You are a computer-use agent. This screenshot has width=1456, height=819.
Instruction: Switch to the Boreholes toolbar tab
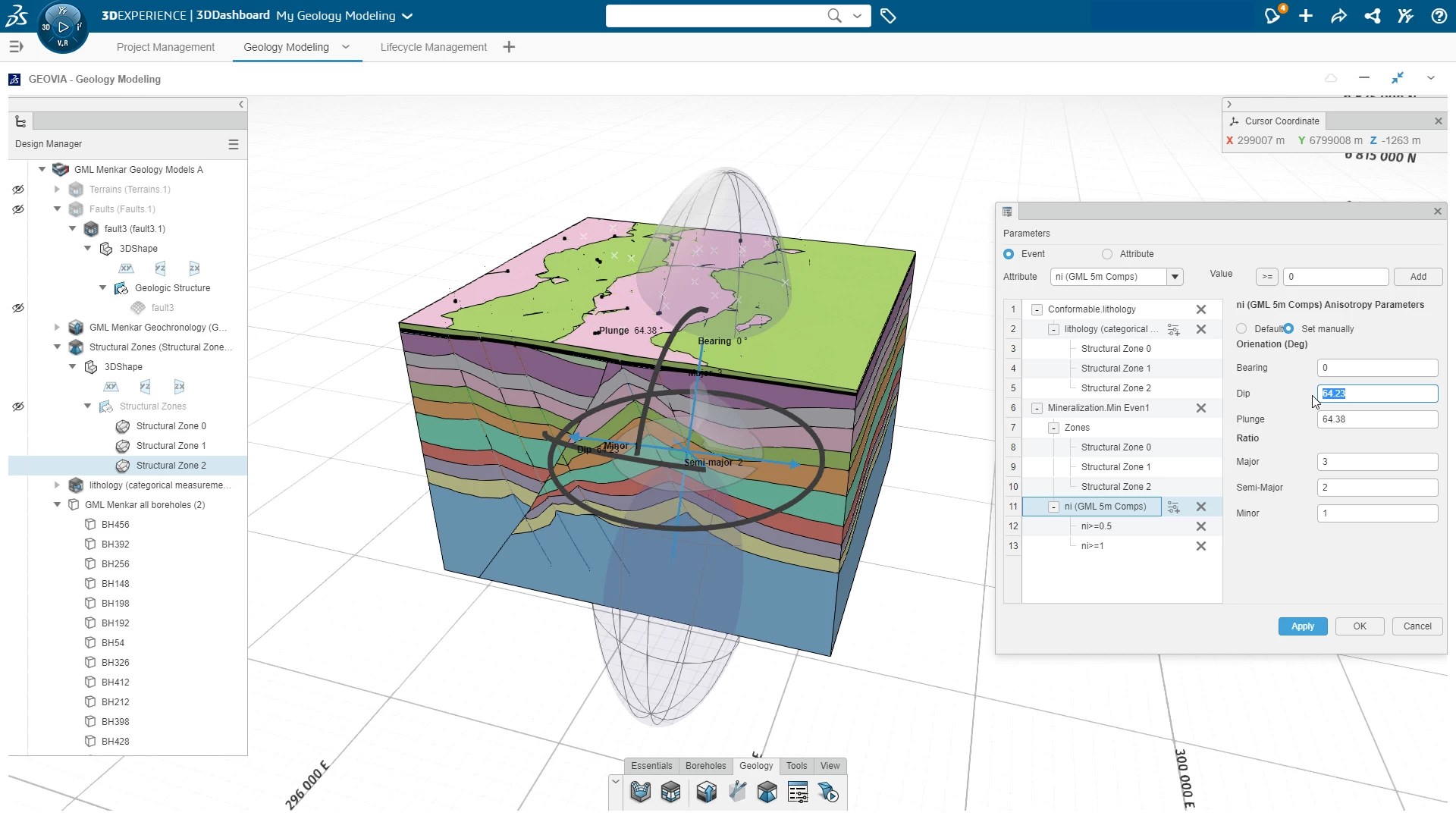[705, 766]
